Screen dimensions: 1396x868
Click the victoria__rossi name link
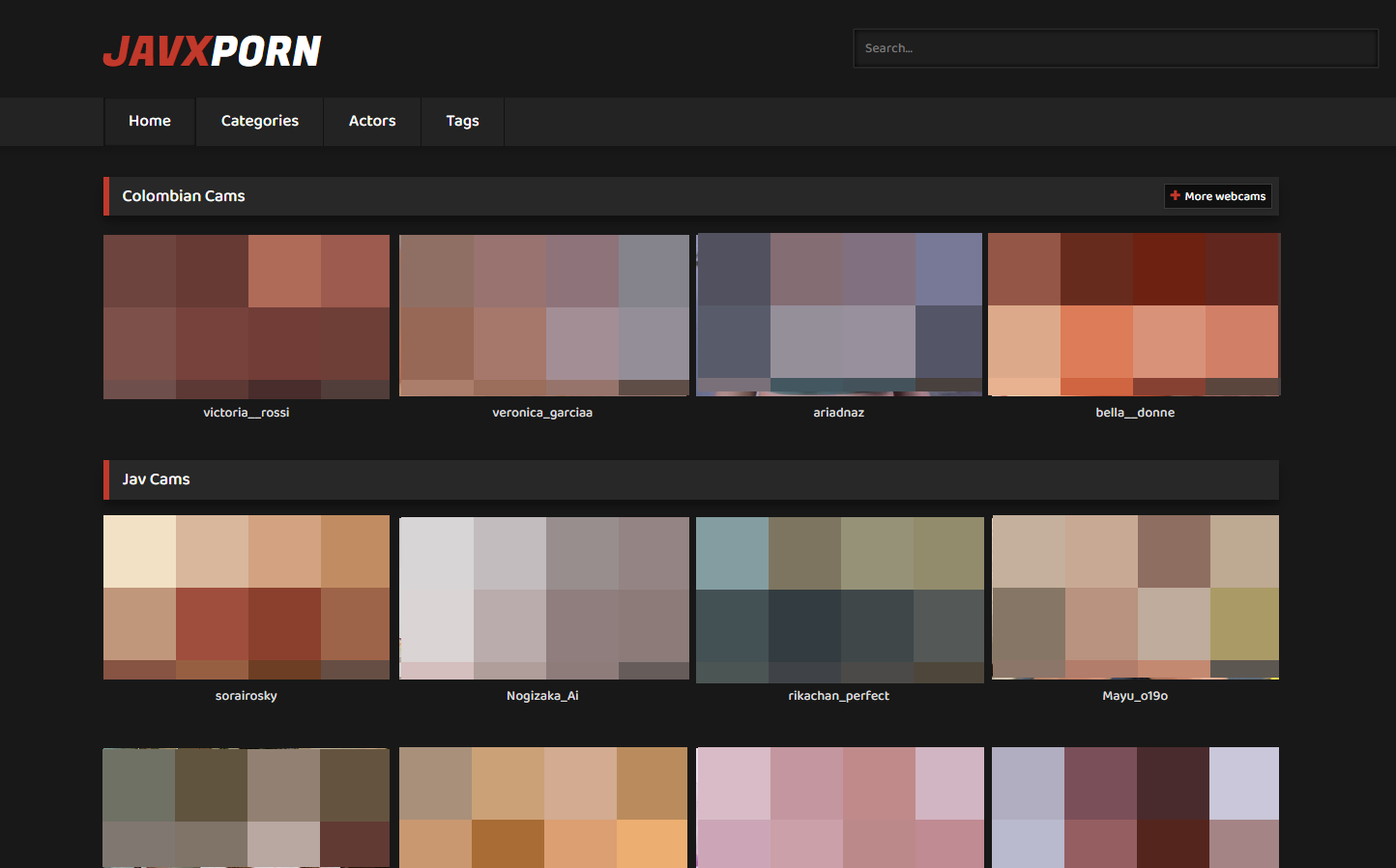coord(247,413)
